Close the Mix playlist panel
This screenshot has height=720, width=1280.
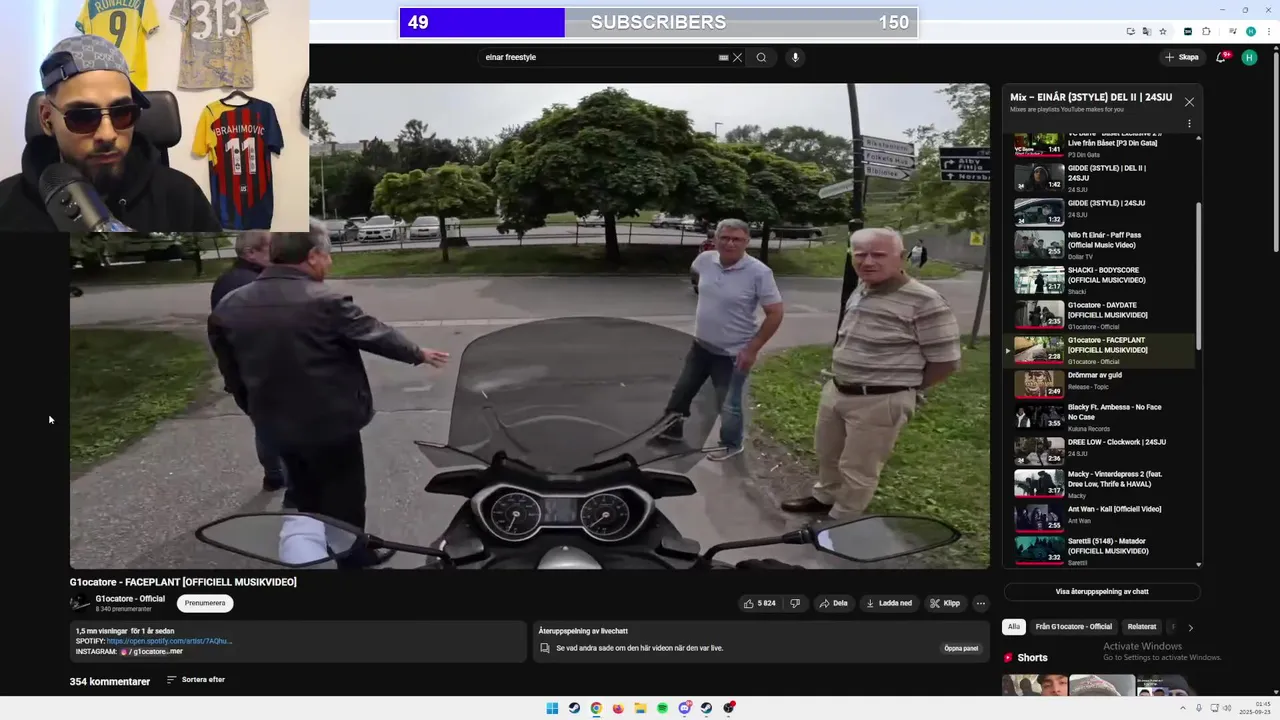point(1189,102)
